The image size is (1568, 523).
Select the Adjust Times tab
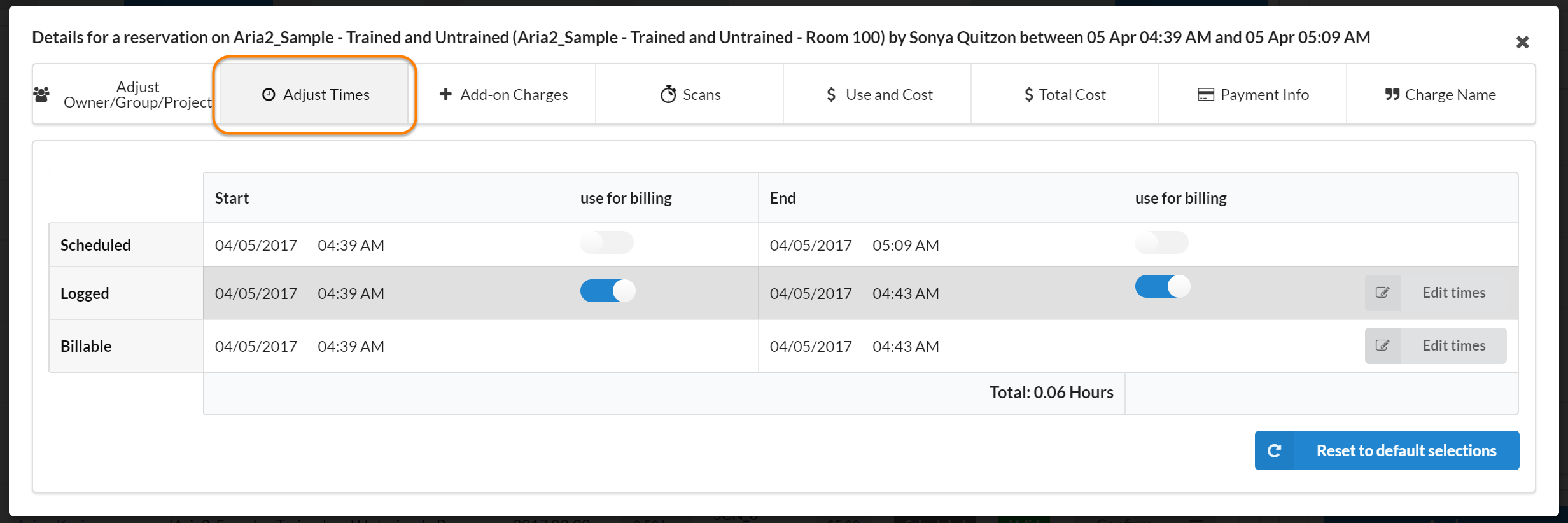point(315,94)
